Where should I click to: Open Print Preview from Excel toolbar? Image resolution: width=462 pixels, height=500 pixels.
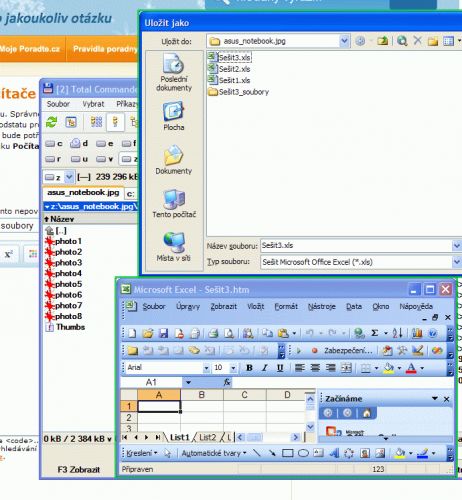(x=229, y=333)
